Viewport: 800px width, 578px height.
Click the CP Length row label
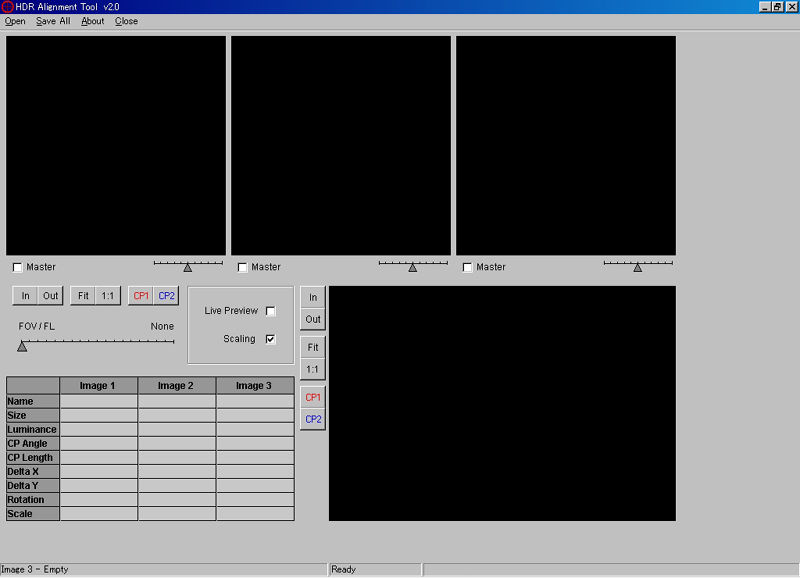(33, 458)
